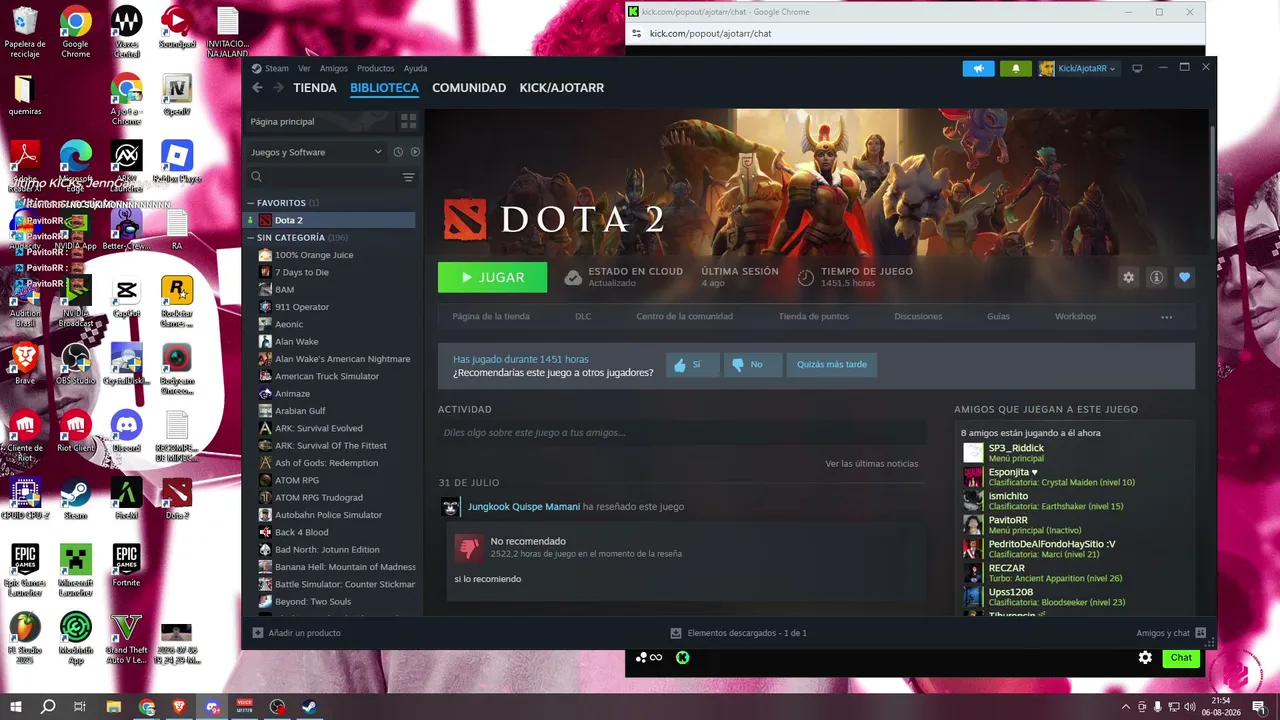Show Dota 2 game info icon
The width and height of the screenshot is (1280, 720).
(1156, 277)
